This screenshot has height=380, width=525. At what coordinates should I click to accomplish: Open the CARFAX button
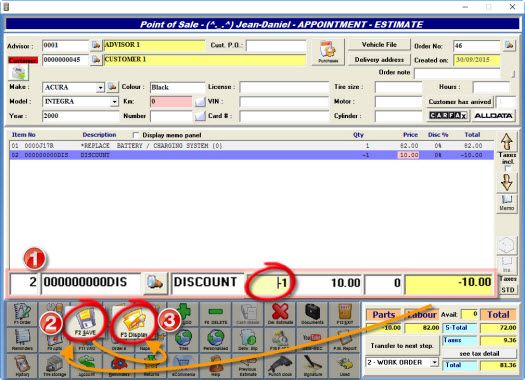coord(448,116)
